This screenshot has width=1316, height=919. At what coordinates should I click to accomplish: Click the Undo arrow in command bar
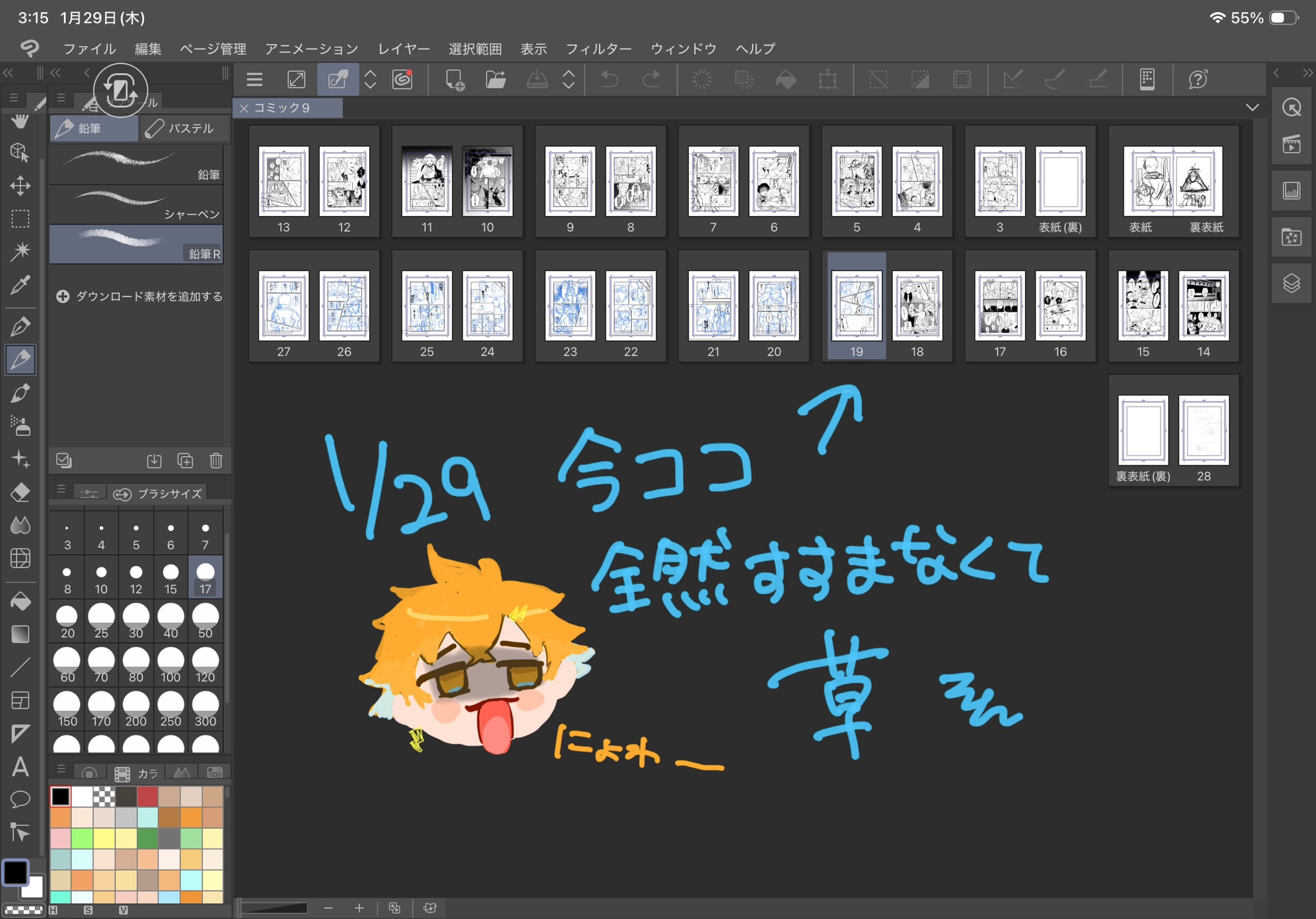609,80
